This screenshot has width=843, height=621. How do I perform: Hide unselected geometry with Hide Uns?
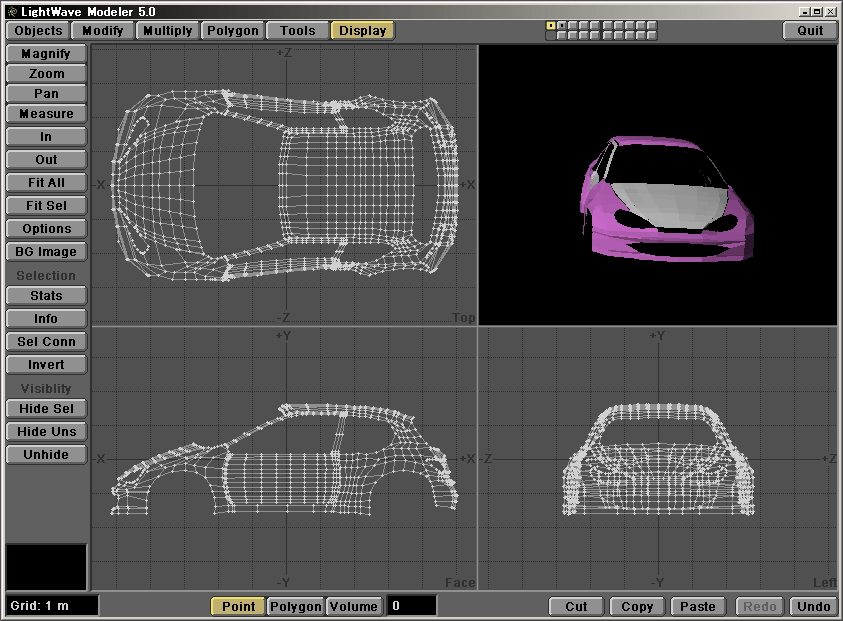pos(46,432)
